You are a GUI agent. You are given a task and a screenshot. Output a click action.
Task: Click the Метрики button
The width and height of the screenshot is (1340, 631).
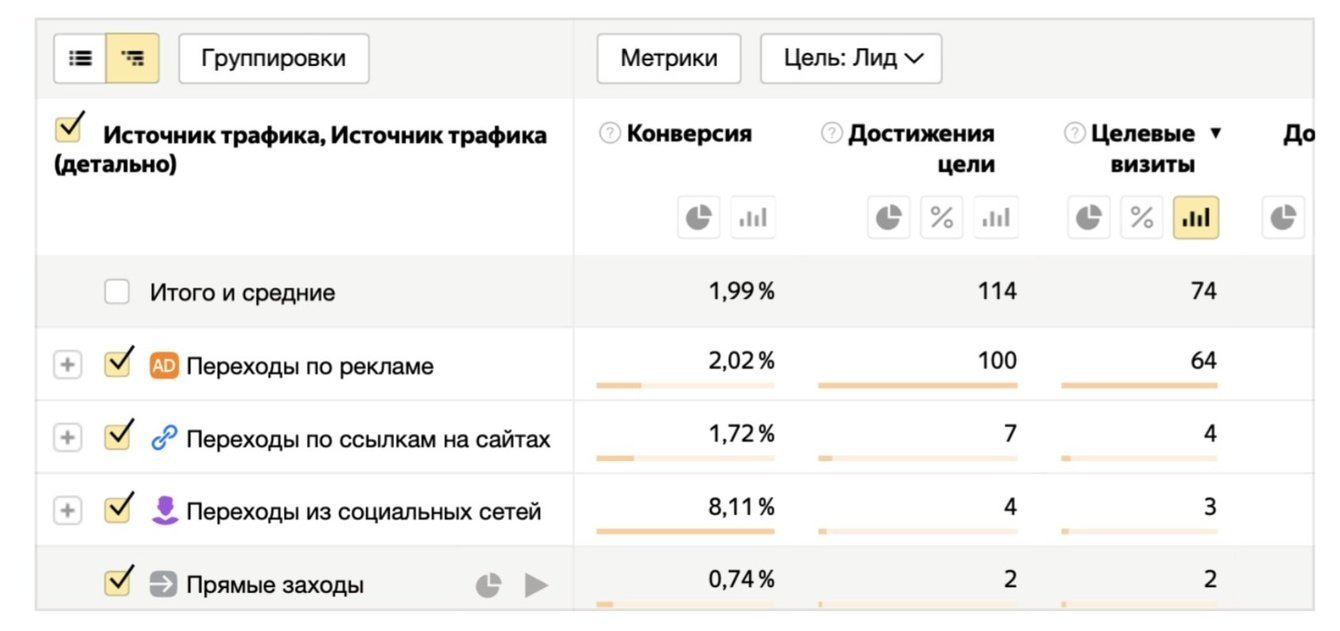point(669,58)
